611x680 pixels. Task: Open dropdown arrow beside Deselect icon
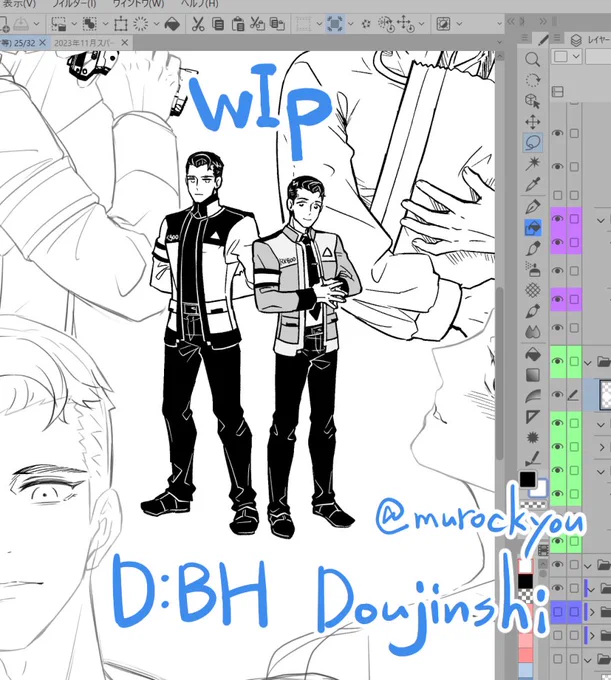point(156,24)
